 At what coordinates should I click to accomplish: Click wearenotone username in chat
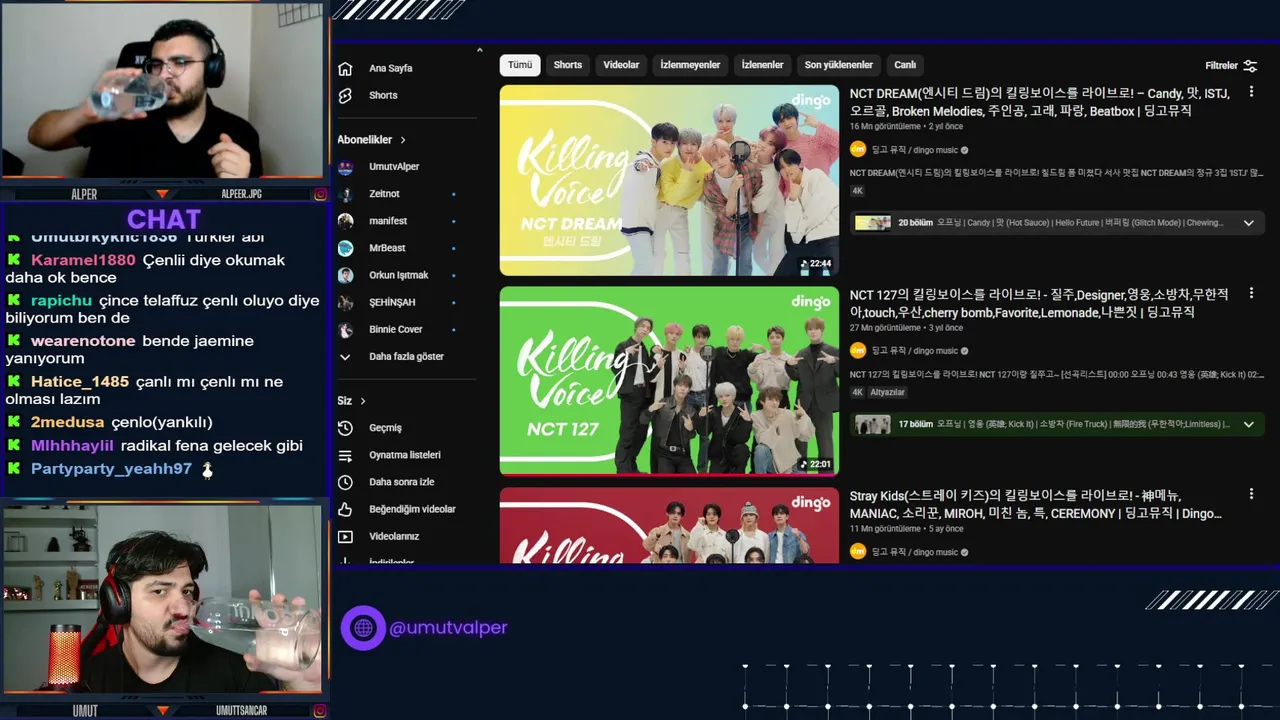tap(83, 341)
